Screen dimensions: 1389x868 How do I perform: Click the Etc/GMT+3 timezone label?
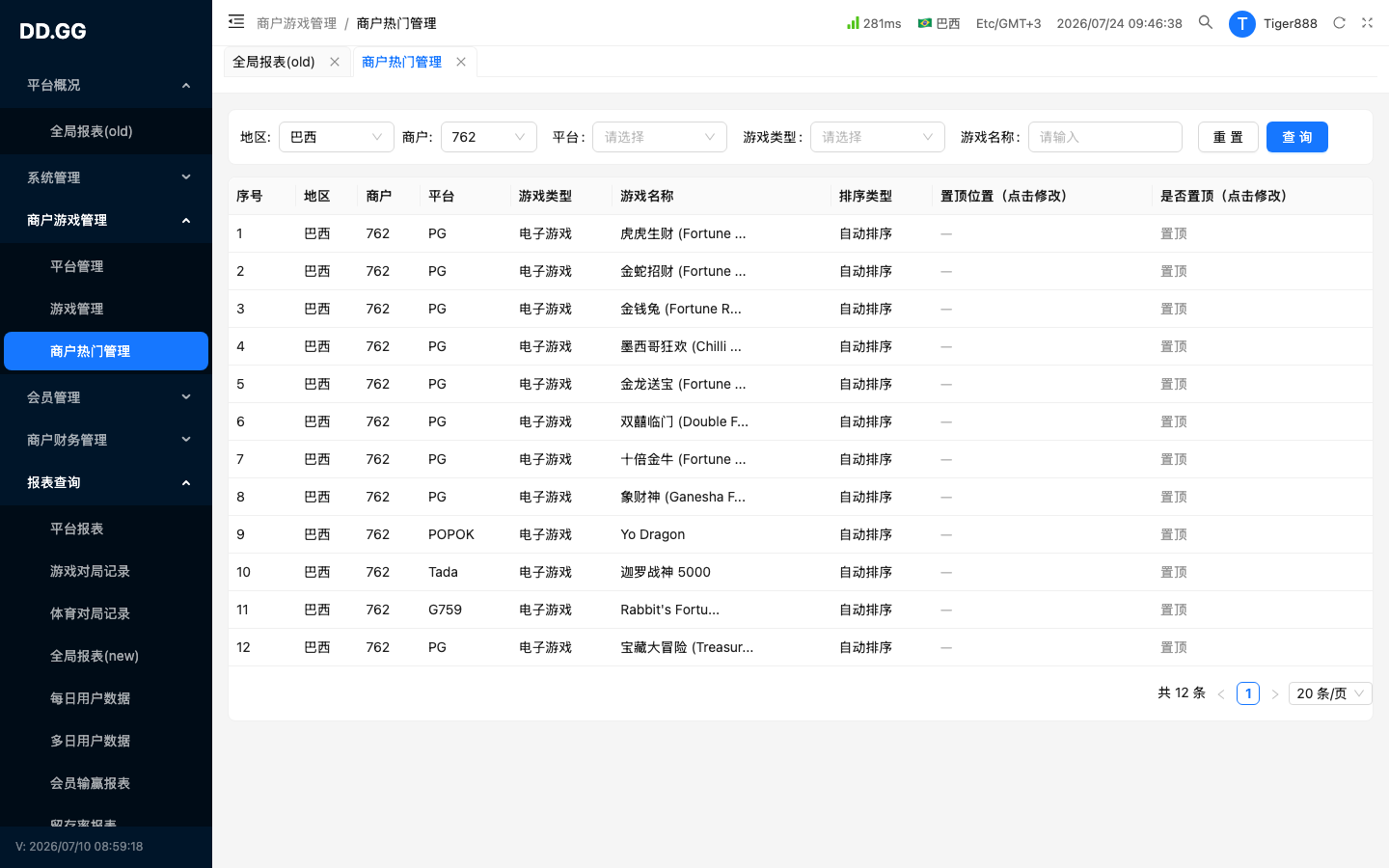pyautogui.click(x=1008, y=23)
